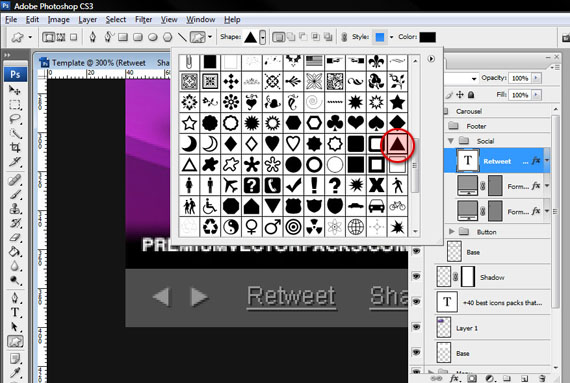Open the Image menu

pyautogui.click(x=59, y=20)
